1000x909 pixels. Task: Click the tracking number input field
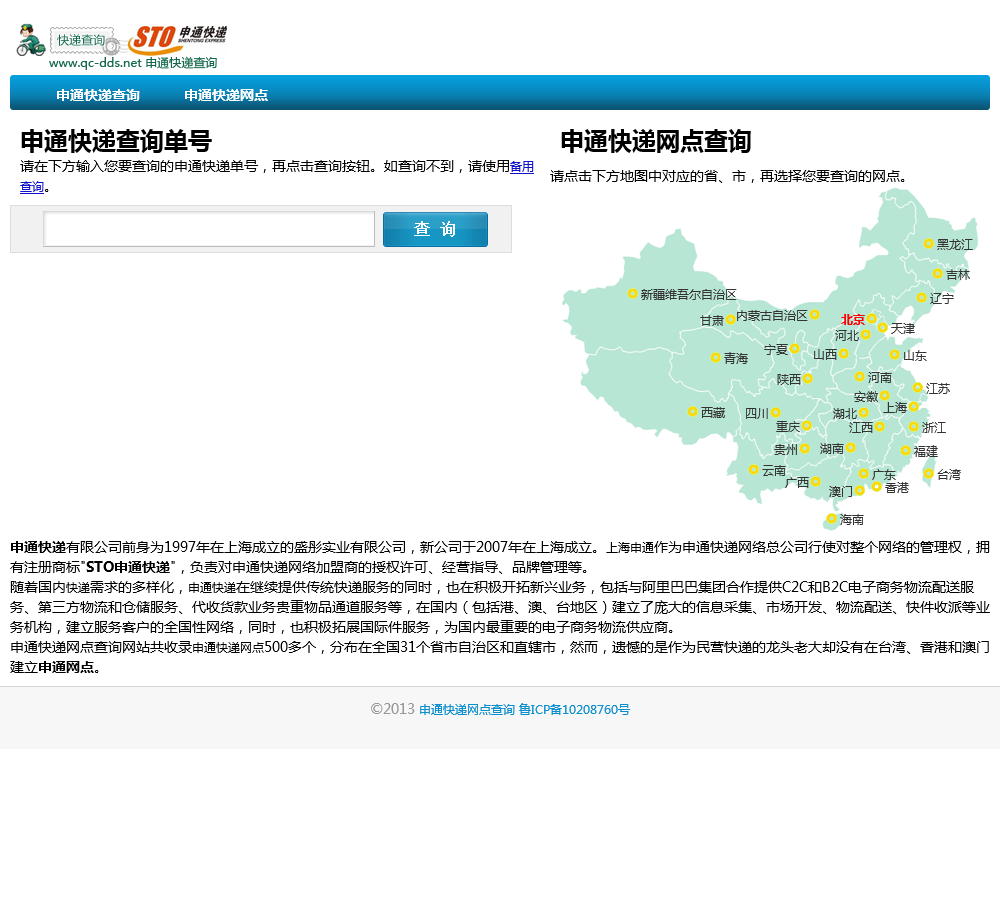point(209,229)
